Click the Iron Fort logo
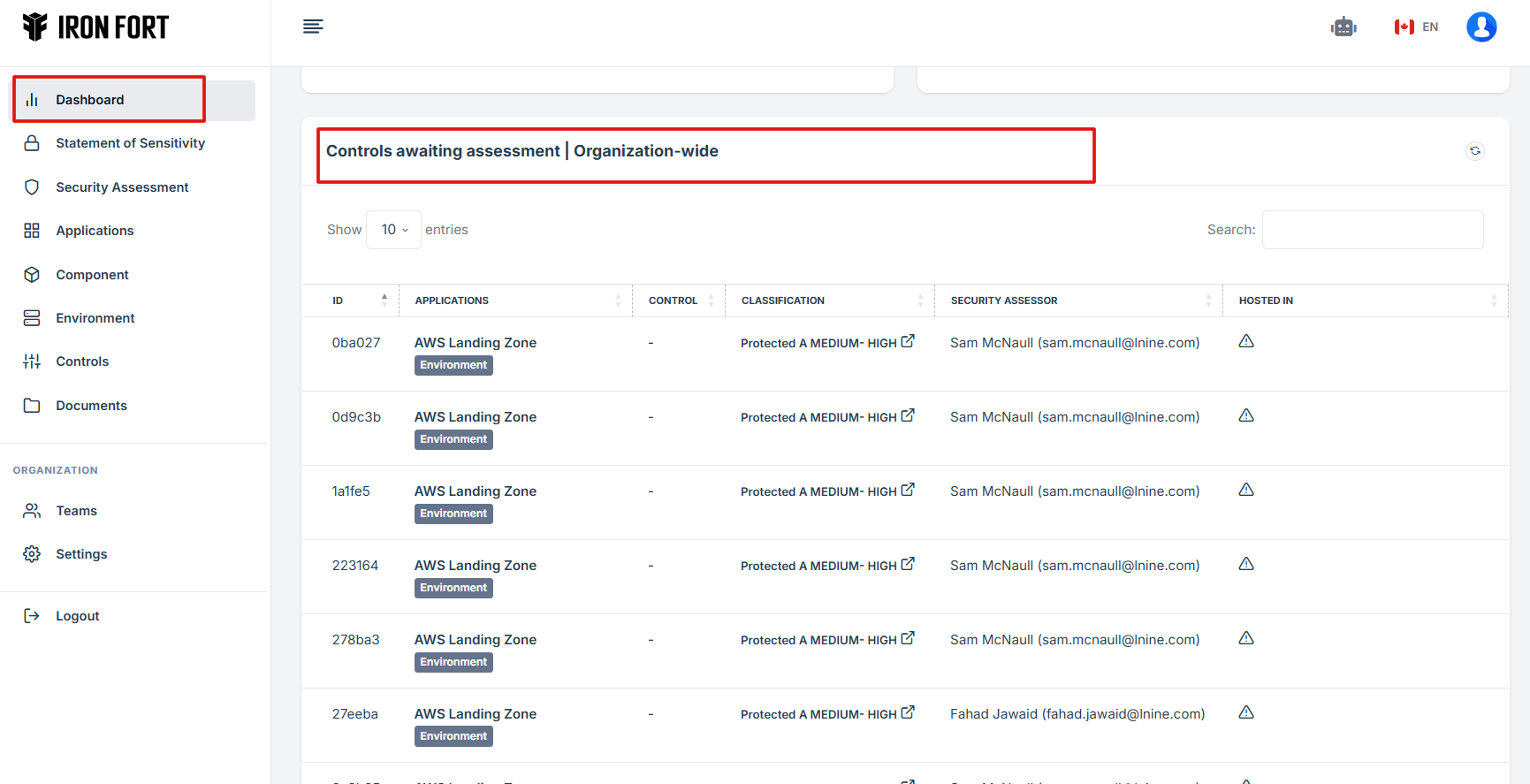Screen dimensions: 1530x784 95,27
